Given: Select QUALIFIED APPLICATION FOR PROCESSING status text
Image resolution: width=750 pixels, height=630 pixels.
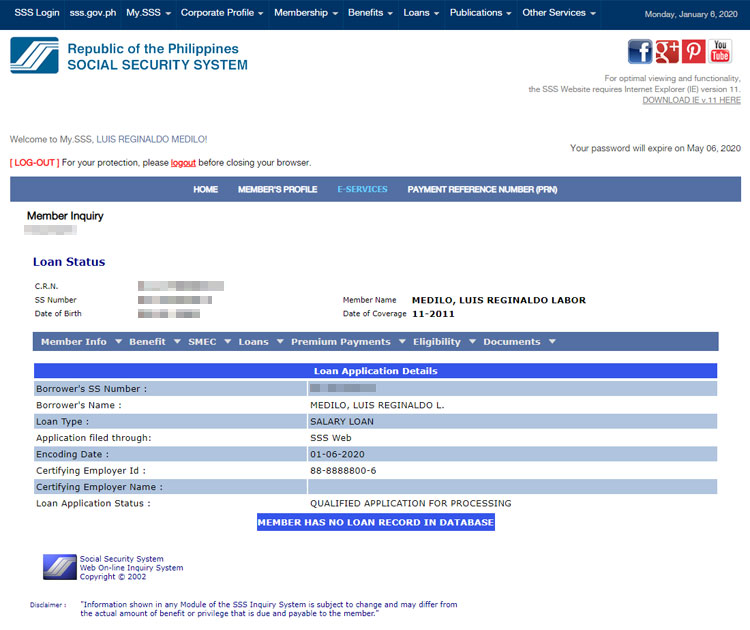Looking at the screenshot, I should tap(410, 503).
